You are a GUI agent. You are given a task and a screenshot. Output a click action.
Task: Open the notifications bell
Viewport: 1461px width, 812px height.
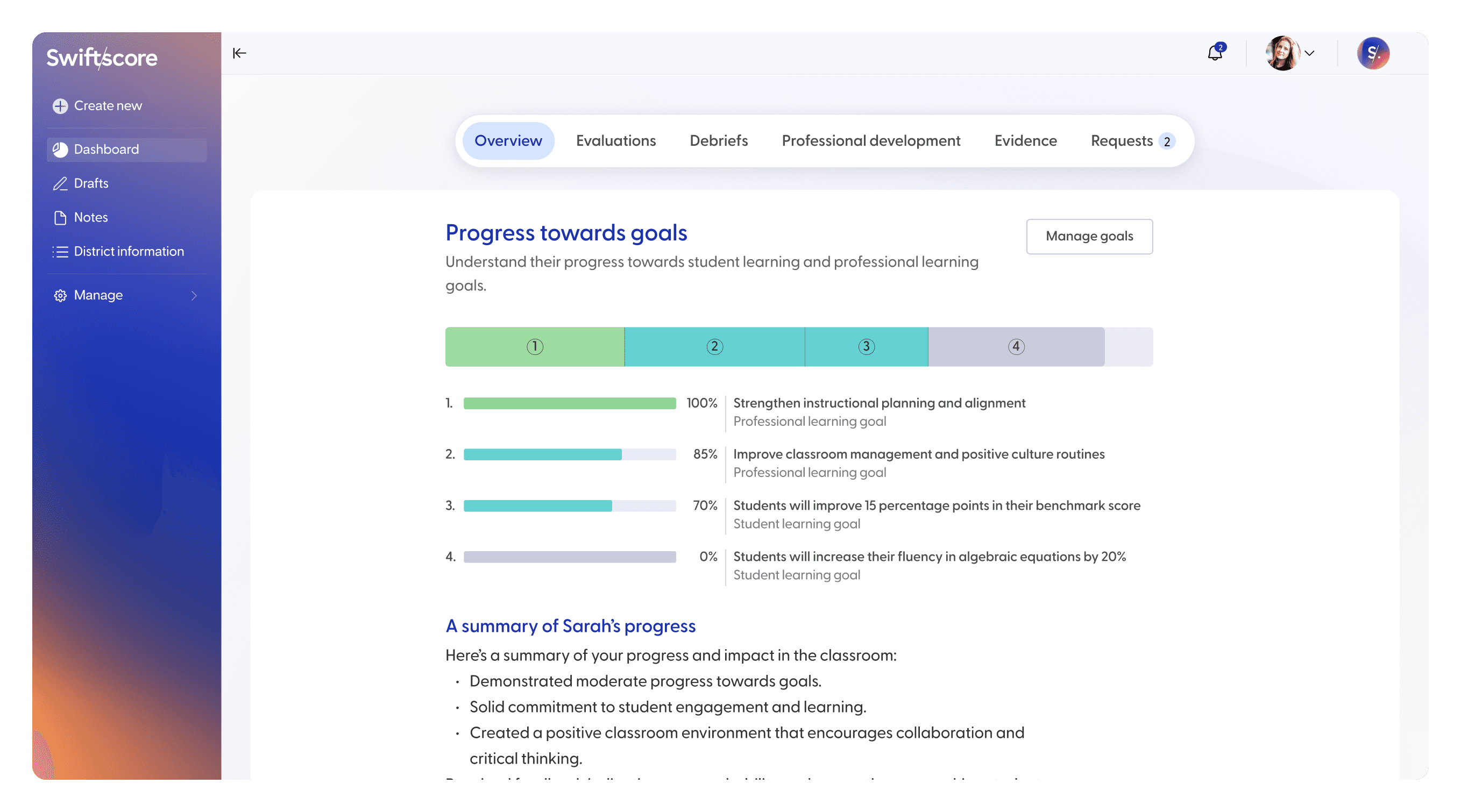point(1214,53)
